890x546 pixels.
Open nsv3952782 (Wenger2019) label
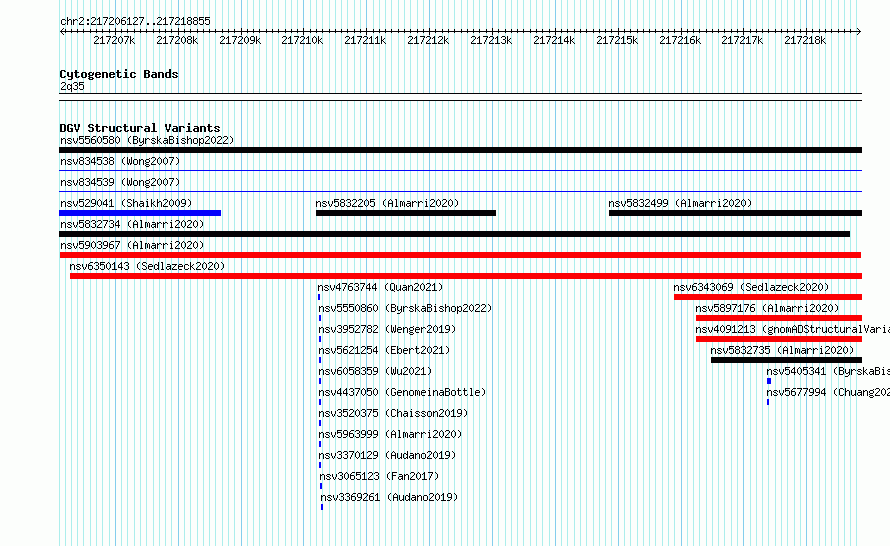(x=387, y=329)
